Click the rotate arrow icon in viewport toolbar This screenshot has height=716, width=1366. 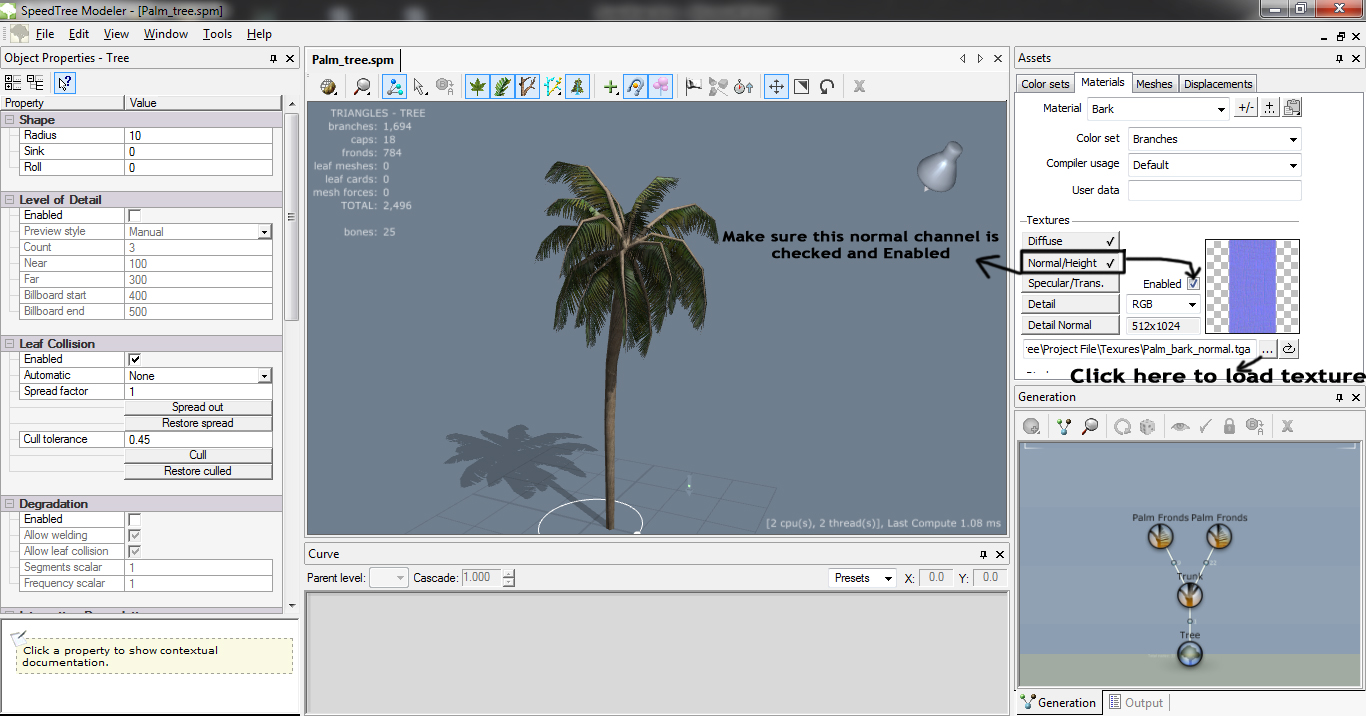click(x=827, y=87)
